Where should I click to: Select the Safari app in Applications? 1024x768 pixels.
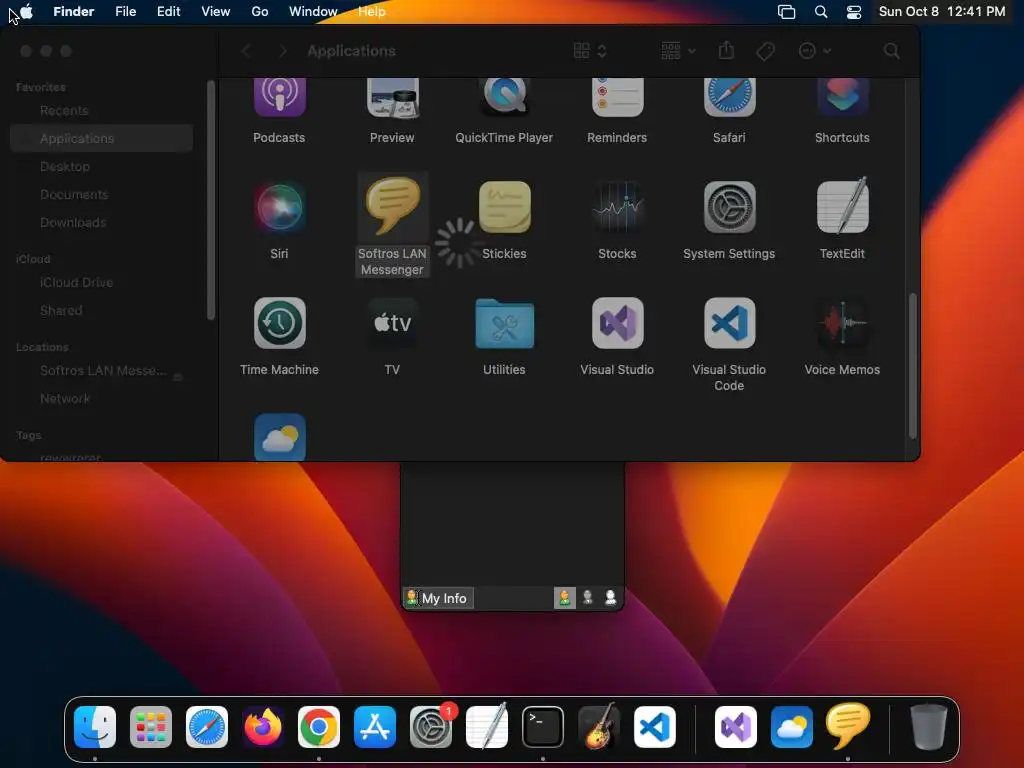(x=729, y=97)
